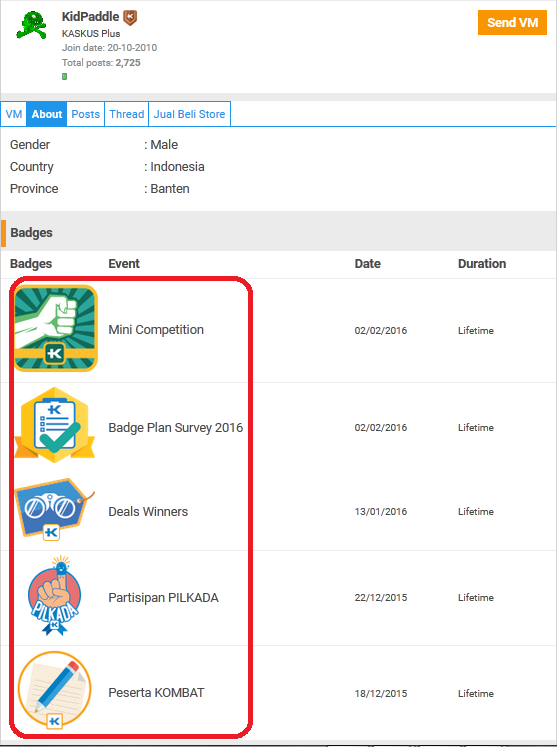Click the Date column header
The height and width of the screenshot is (747, 557).
(367, 263)
